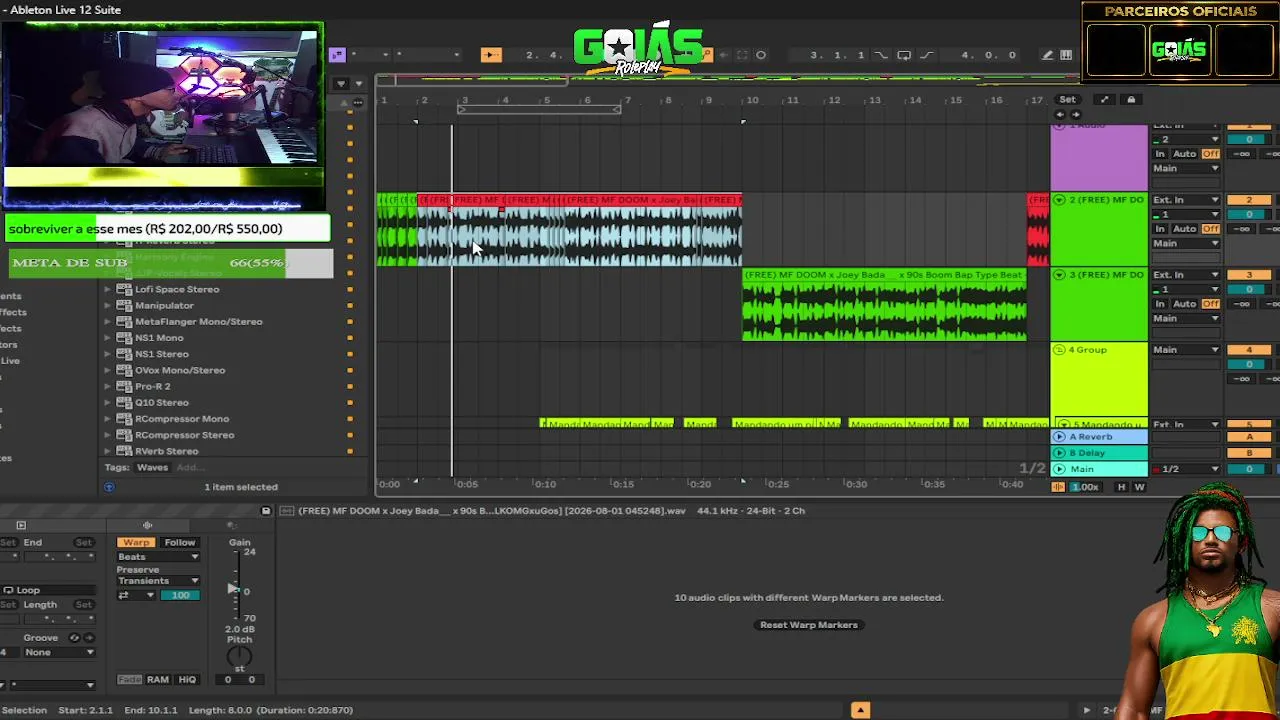
Task: Click the save clip disk icon
Action: point(266,511)
